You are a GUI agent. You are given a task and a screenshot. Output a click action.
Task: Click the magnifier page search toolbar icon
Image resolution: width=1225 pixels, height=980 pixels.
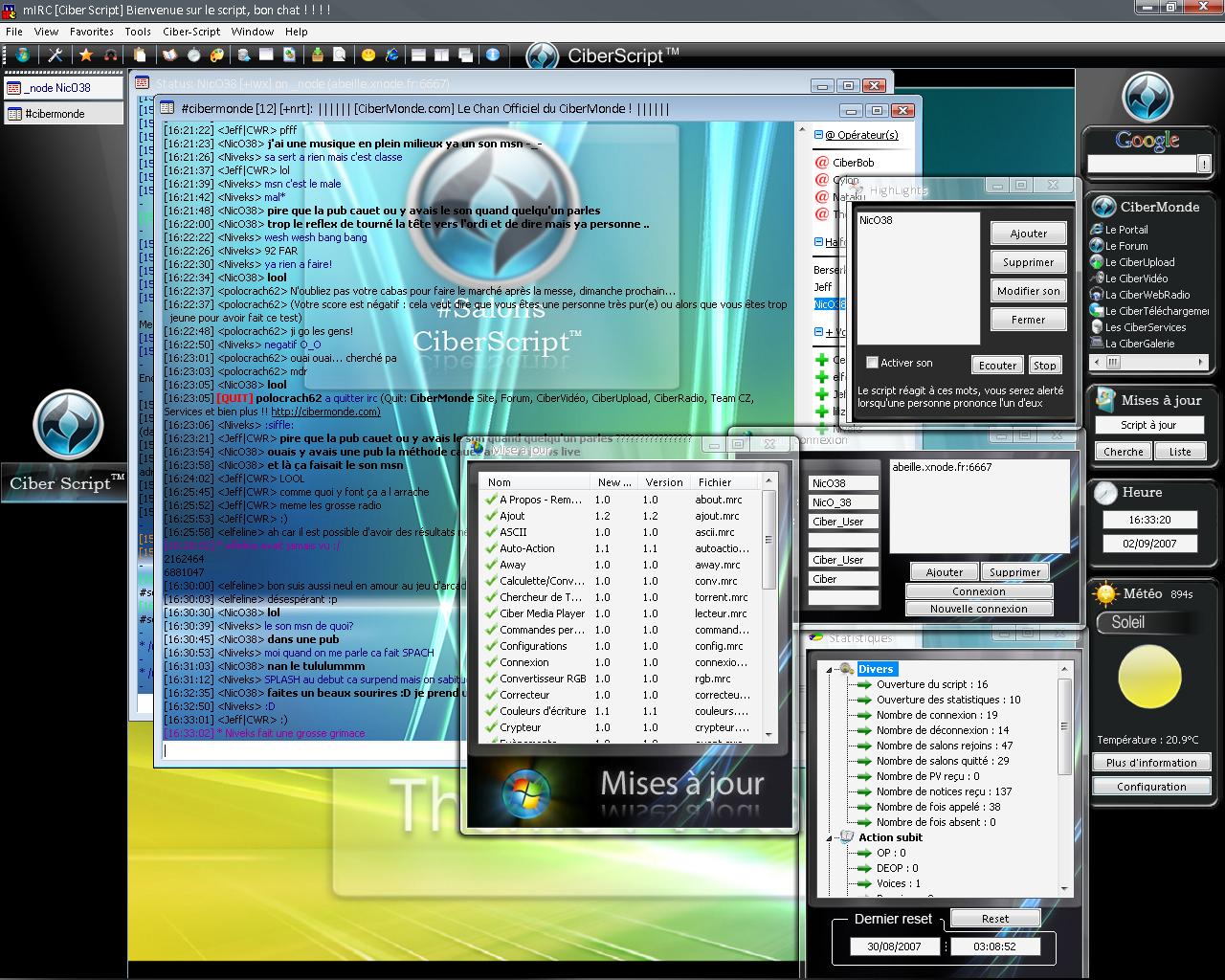(x=340, y=56)
